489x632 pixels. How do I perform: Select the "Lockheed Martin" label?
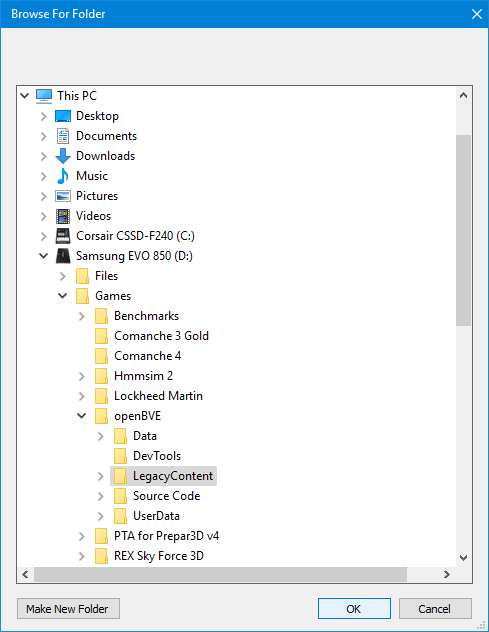[158, 396]
